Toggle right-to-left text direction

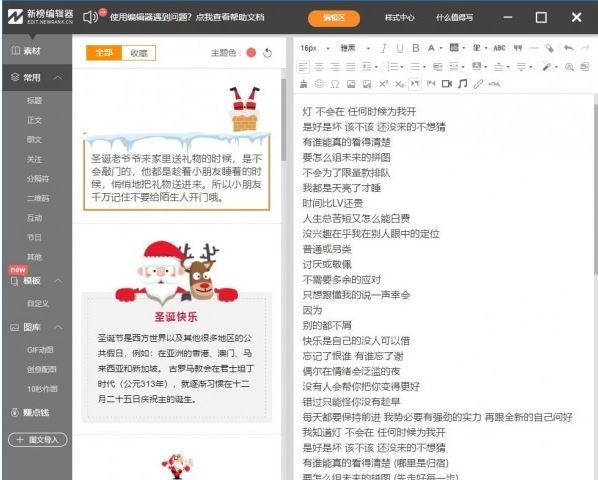click(431, 83)
